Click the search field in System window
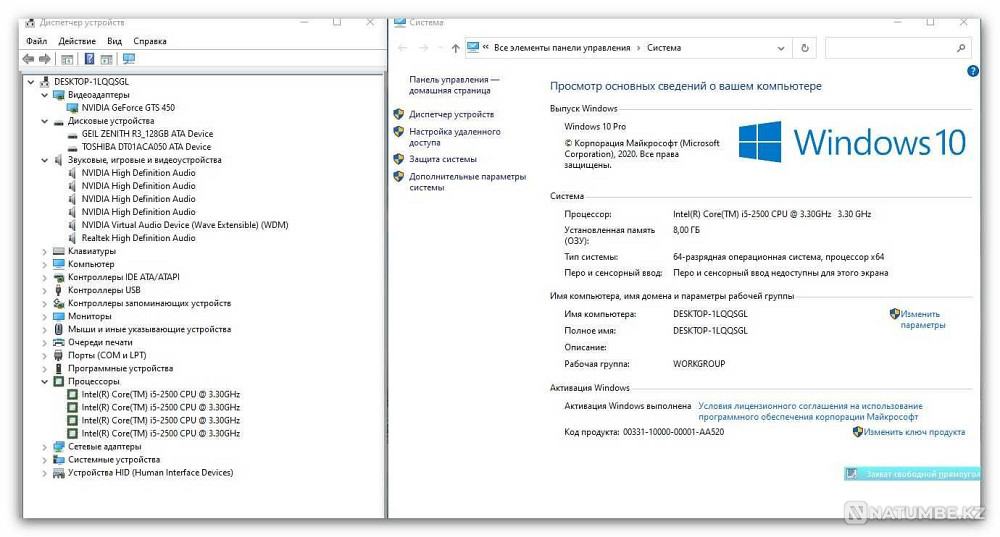The height and width of the screenshot is (537, 1000). 898,48
